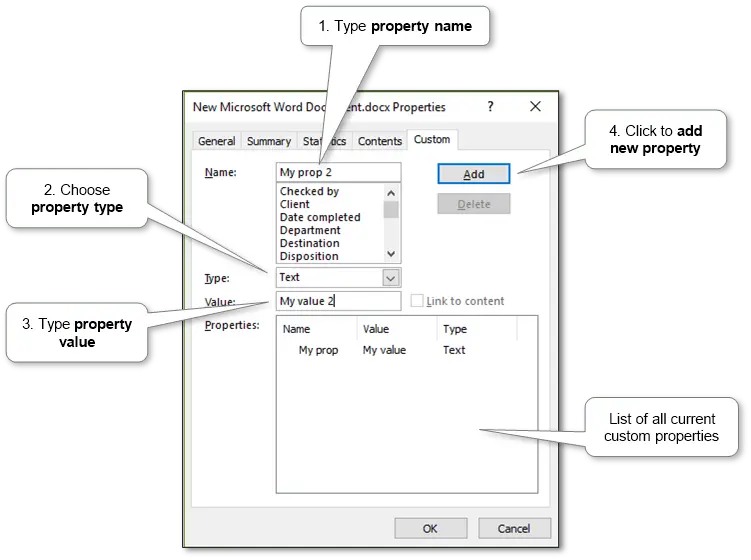The height and width of the screenshot is (560, 751).
Task: Toggle the Link to content checkbox
Action: click(417, 301)
